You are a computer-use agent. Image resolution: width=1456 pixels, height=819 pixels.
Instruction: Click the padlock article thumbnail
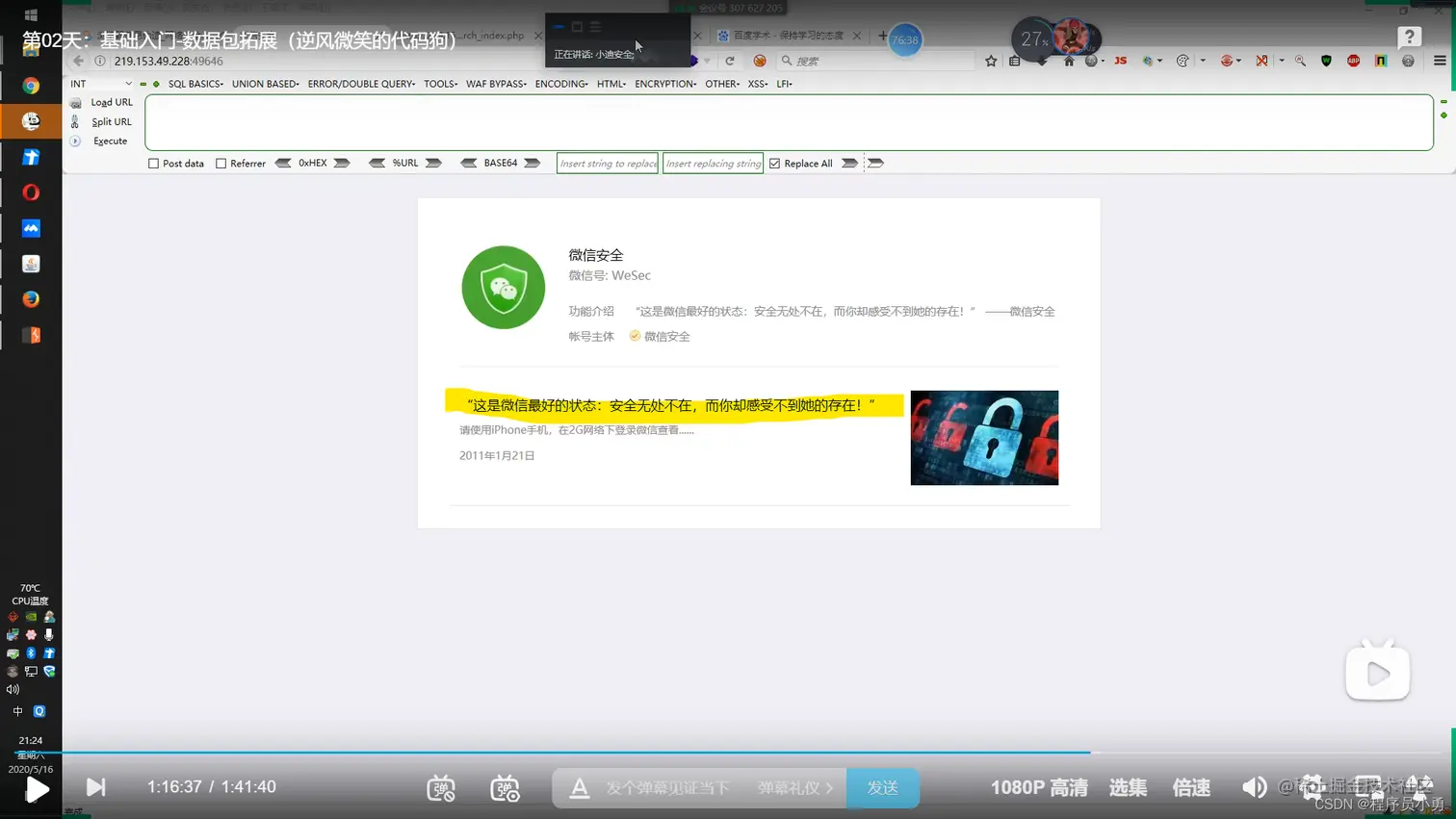(984, 438)
